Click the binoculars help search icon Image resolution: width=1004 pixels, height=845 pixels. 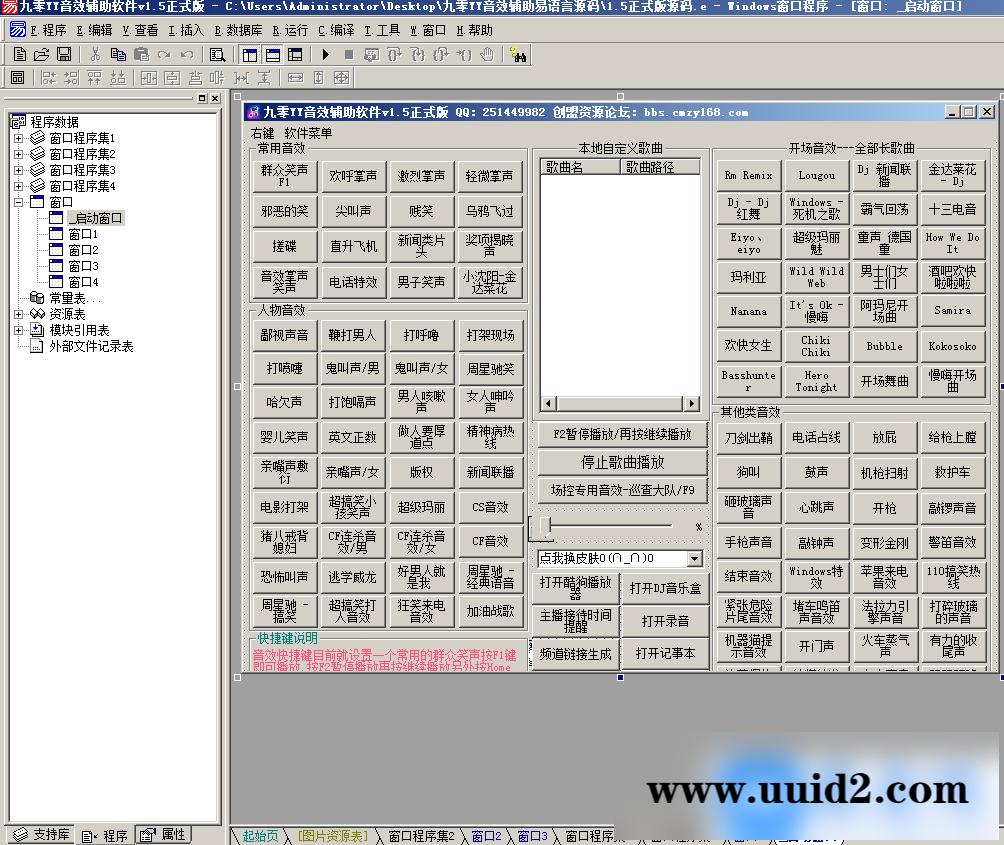coord(518,55)
